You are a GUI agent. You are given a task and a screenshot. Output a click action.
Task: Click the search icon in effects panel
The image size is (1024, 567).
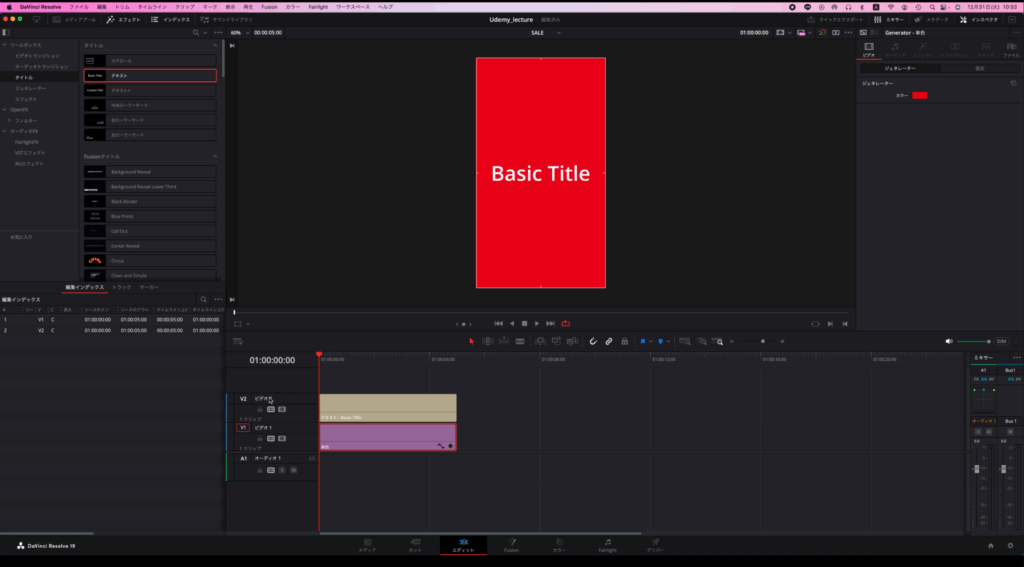click(x=195, y=32)
